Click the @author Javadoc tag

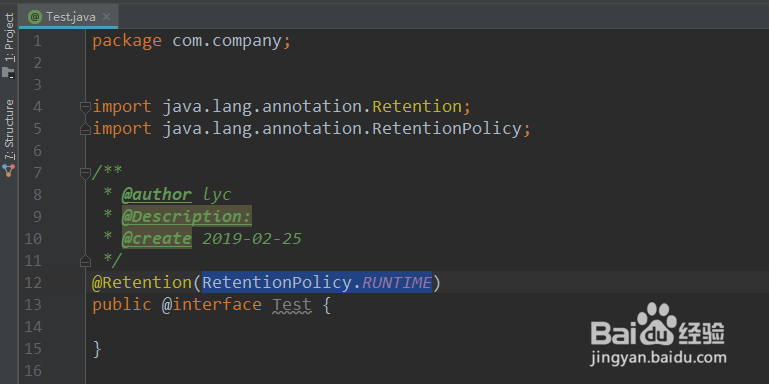[156, 195]
